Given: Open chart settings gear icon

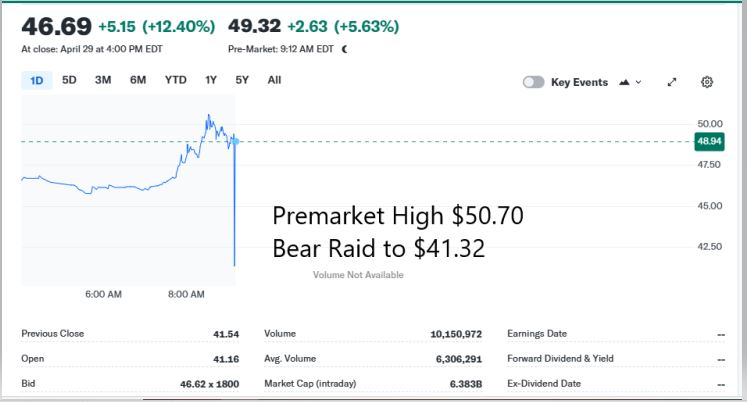Looking at the screenshot, I should tap(707, 82).
